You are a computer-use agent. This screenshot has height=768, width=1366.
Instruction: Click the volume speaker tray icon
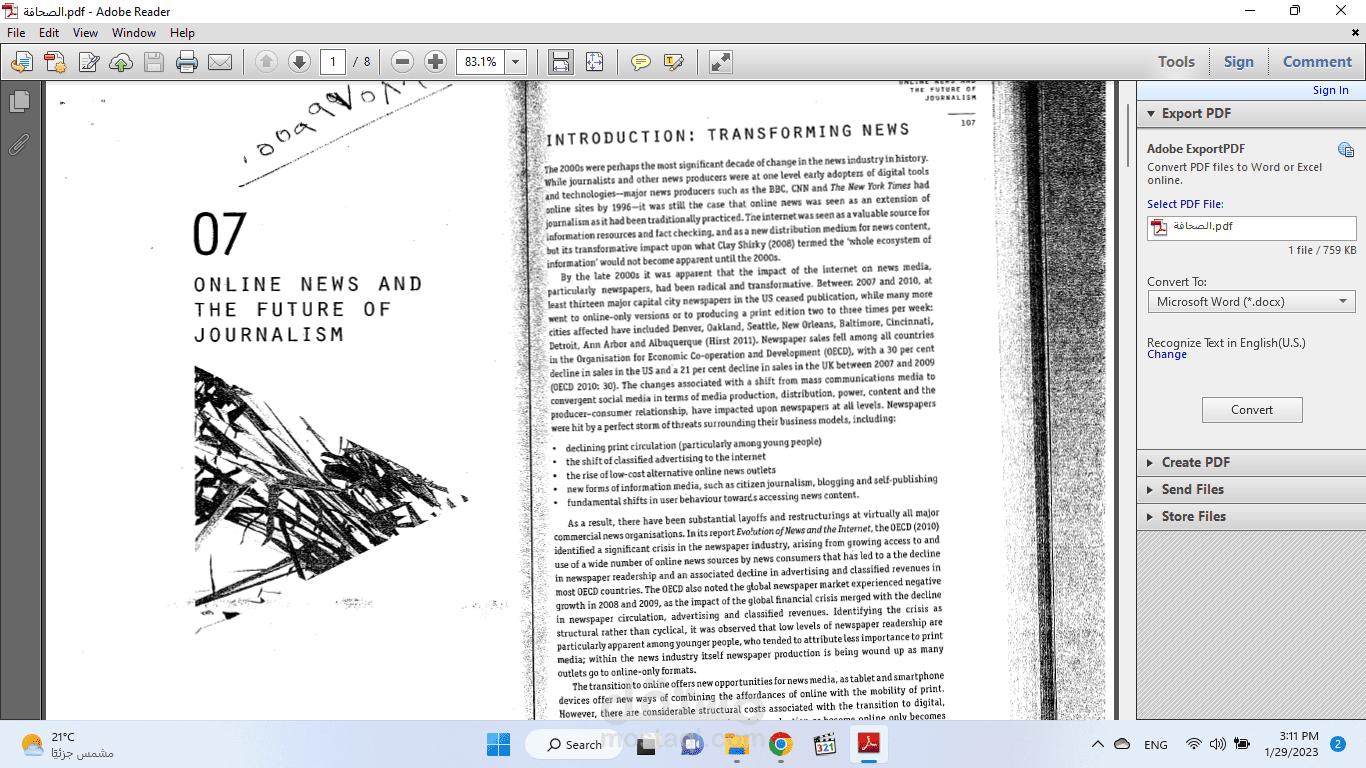1217,744
